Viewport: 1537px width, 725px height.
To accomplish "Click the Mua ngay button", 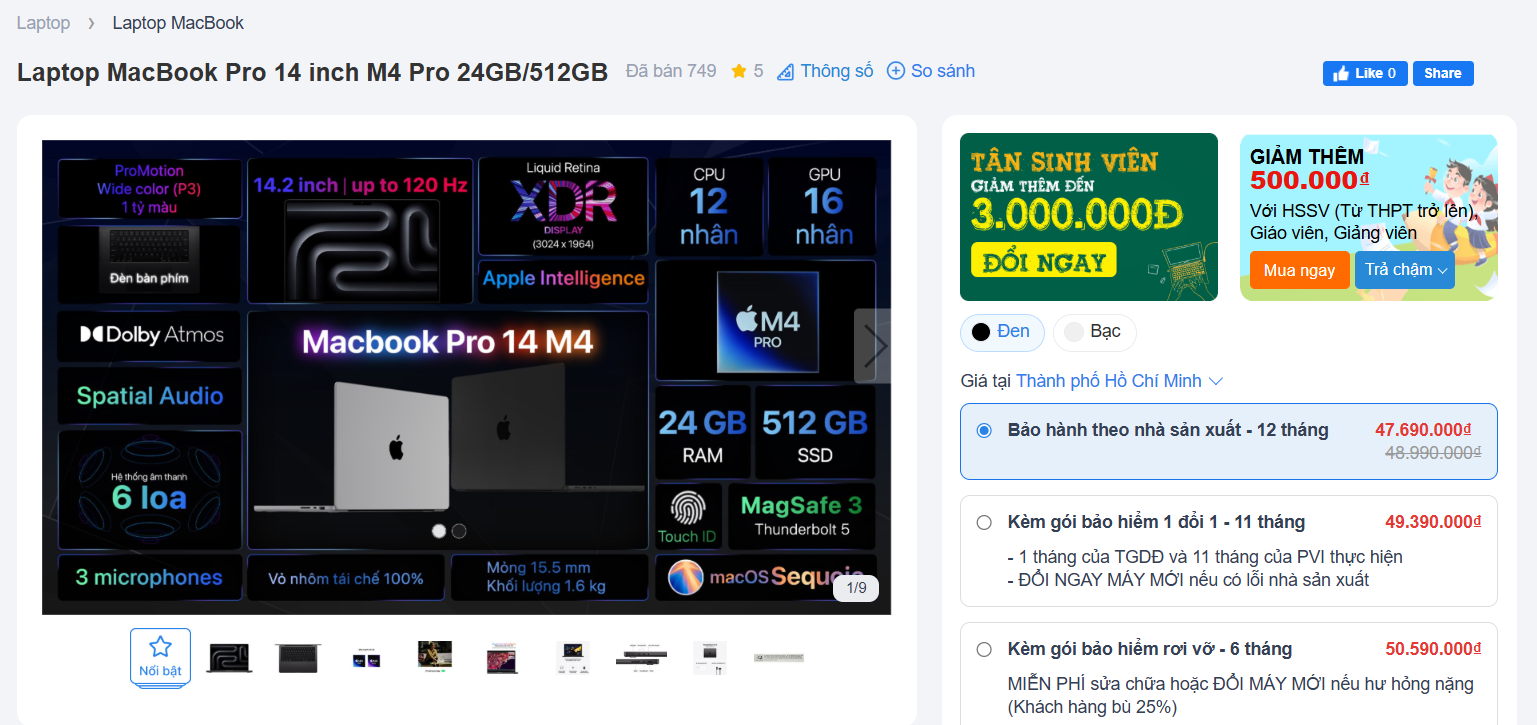I will [1299, 270].
